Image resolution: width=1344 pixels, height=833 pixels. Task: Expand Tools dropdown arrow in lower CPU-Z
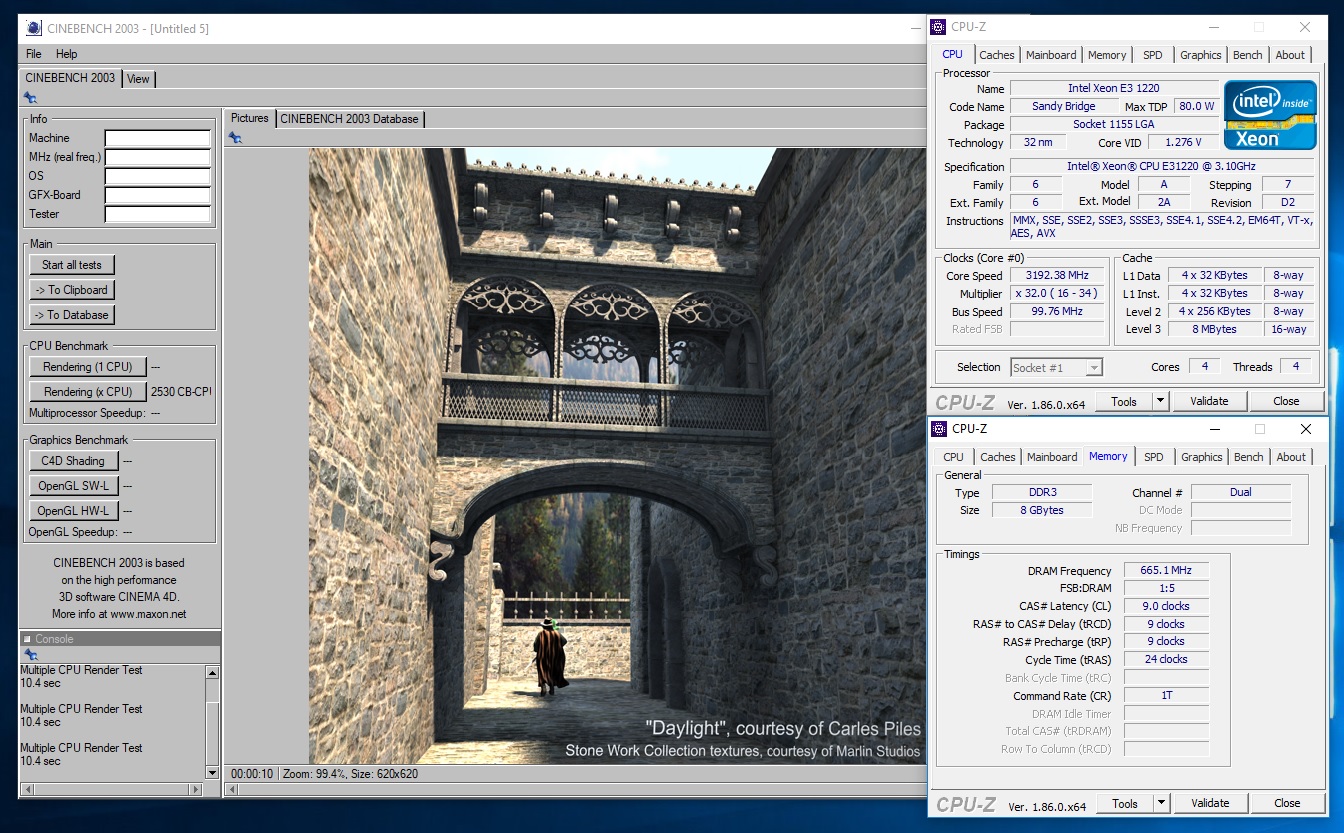(1161, 803)
